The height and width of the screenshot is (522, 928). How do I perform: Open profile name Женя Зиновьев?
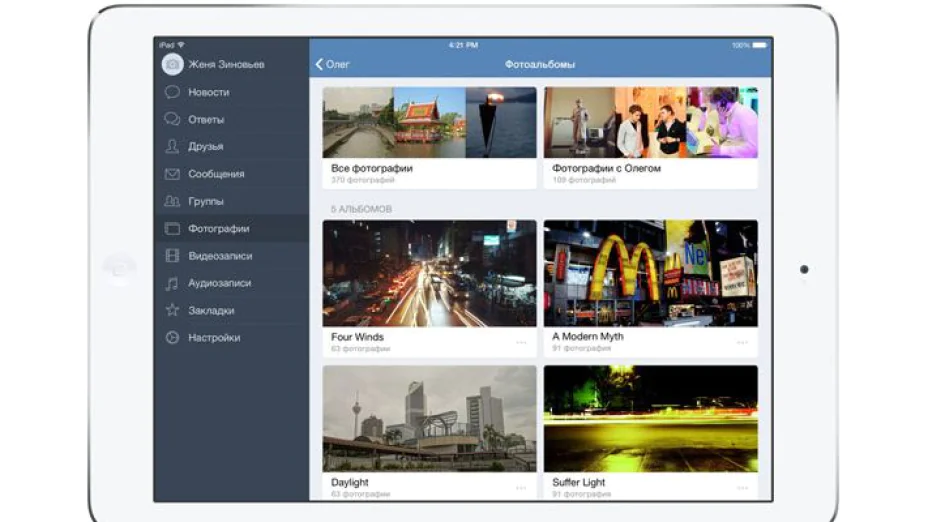(226, 65)
